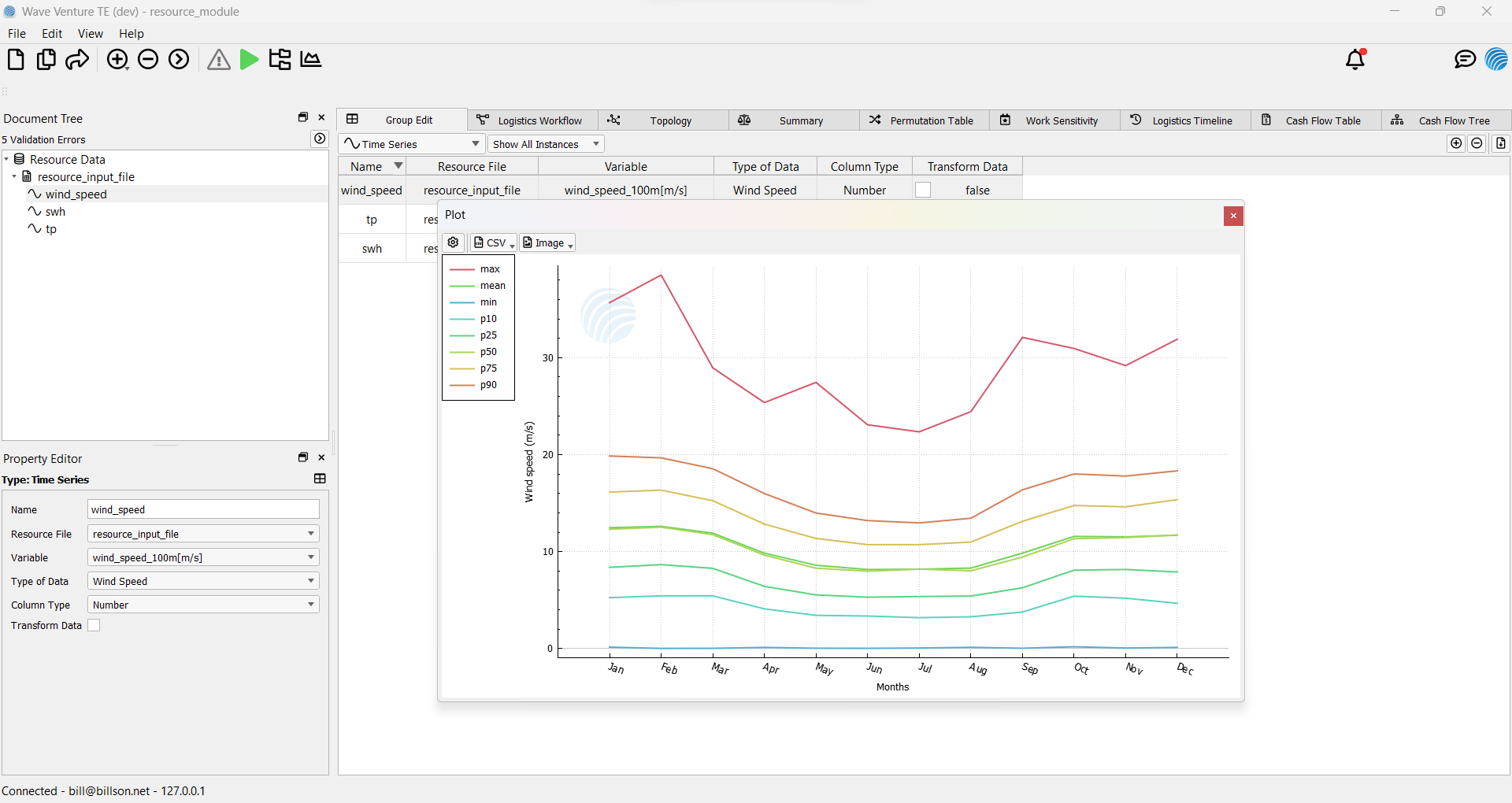Image resolution: width=1512 pixels, height=803 pixels.
Task: Click the share arrow toolbar icon
Action: pyautogui.click(x=77, y=60)
